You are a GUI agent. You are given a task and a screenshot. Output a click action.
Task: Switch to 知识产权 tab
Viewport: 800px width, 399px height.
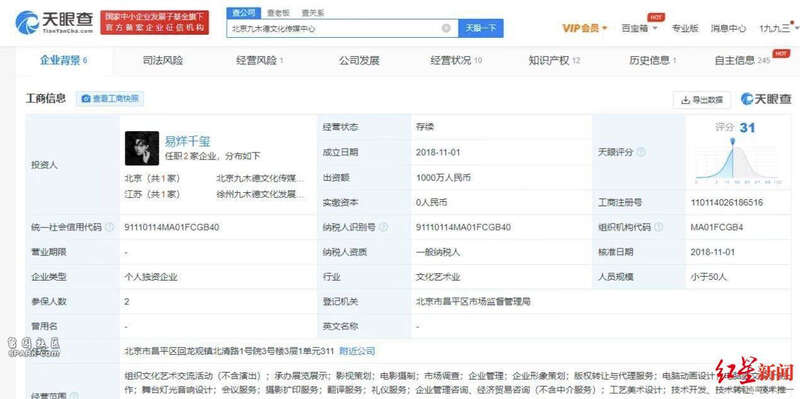click(555, 61)
